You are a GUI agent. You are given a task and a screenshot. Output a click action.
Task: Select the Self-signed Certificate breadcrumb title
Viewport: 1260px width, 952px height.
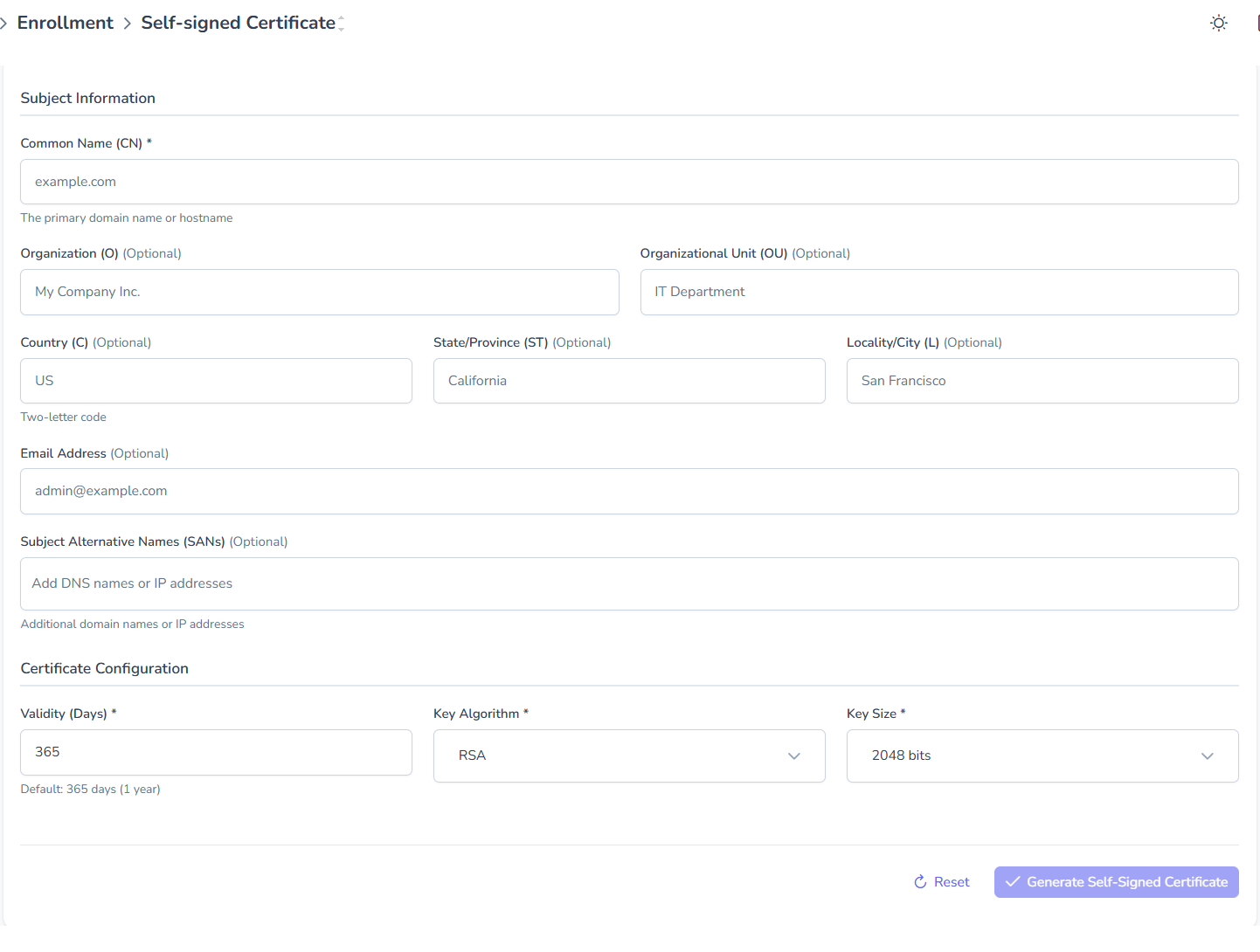(238, 24)
